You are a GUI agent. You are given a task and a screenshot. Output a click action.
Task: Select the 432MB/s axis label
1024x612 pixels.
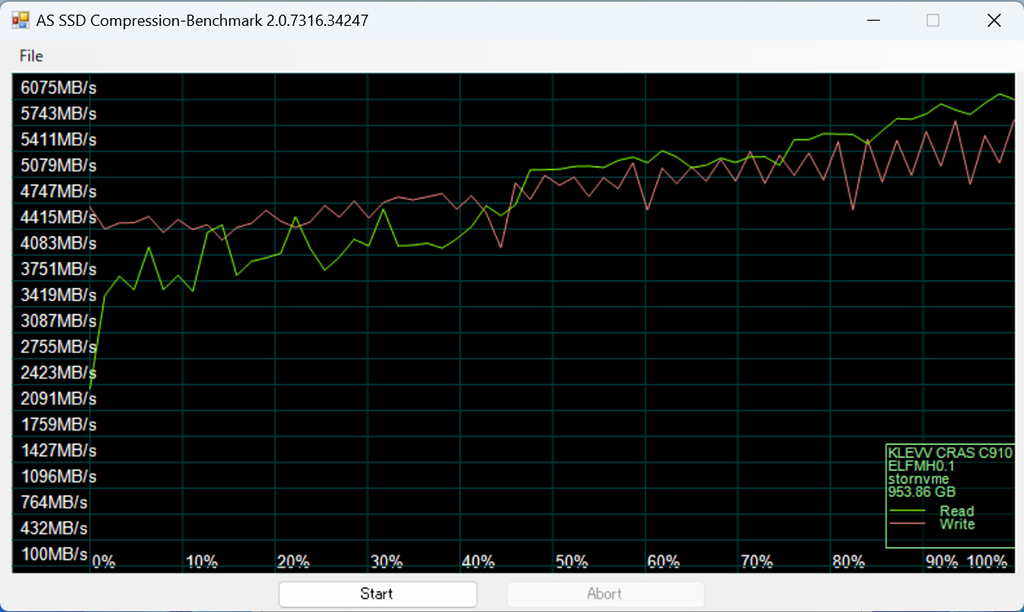coord(54,528)
